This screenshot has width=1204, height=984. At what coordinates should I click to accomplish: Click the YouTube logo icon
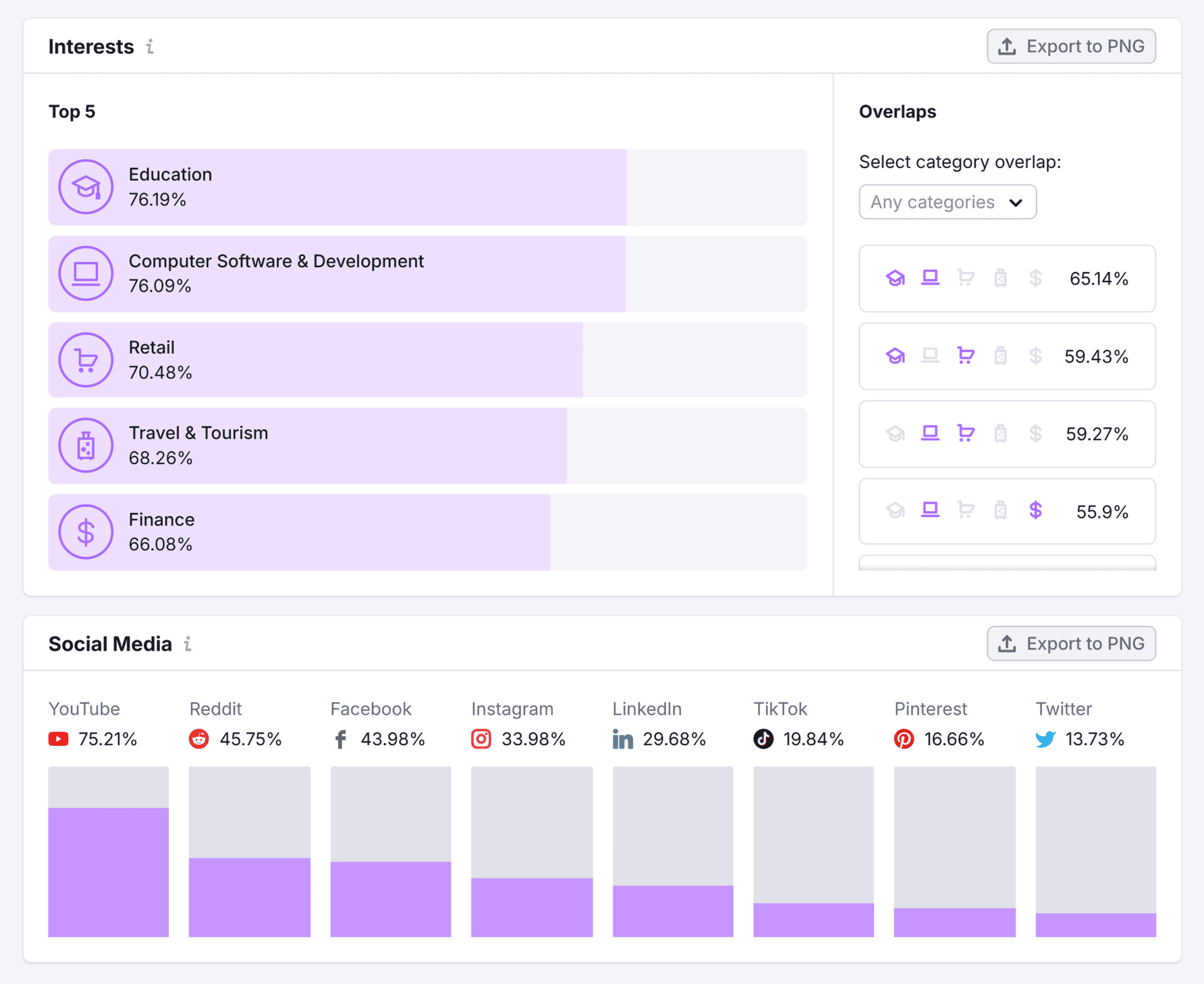[x=58, y=739]
